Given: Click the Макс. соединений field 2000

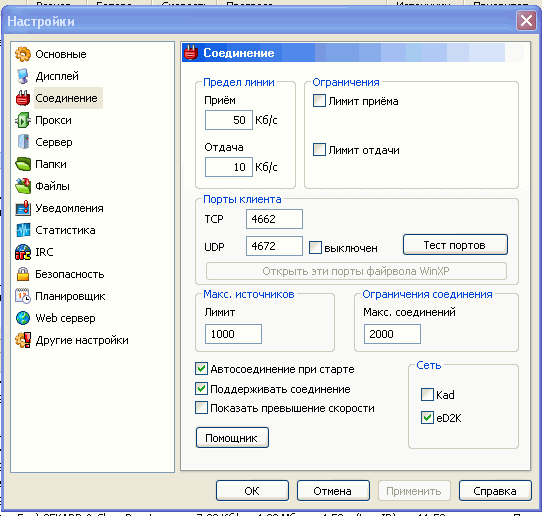Looking at the screenshot, I should [392, 334].
